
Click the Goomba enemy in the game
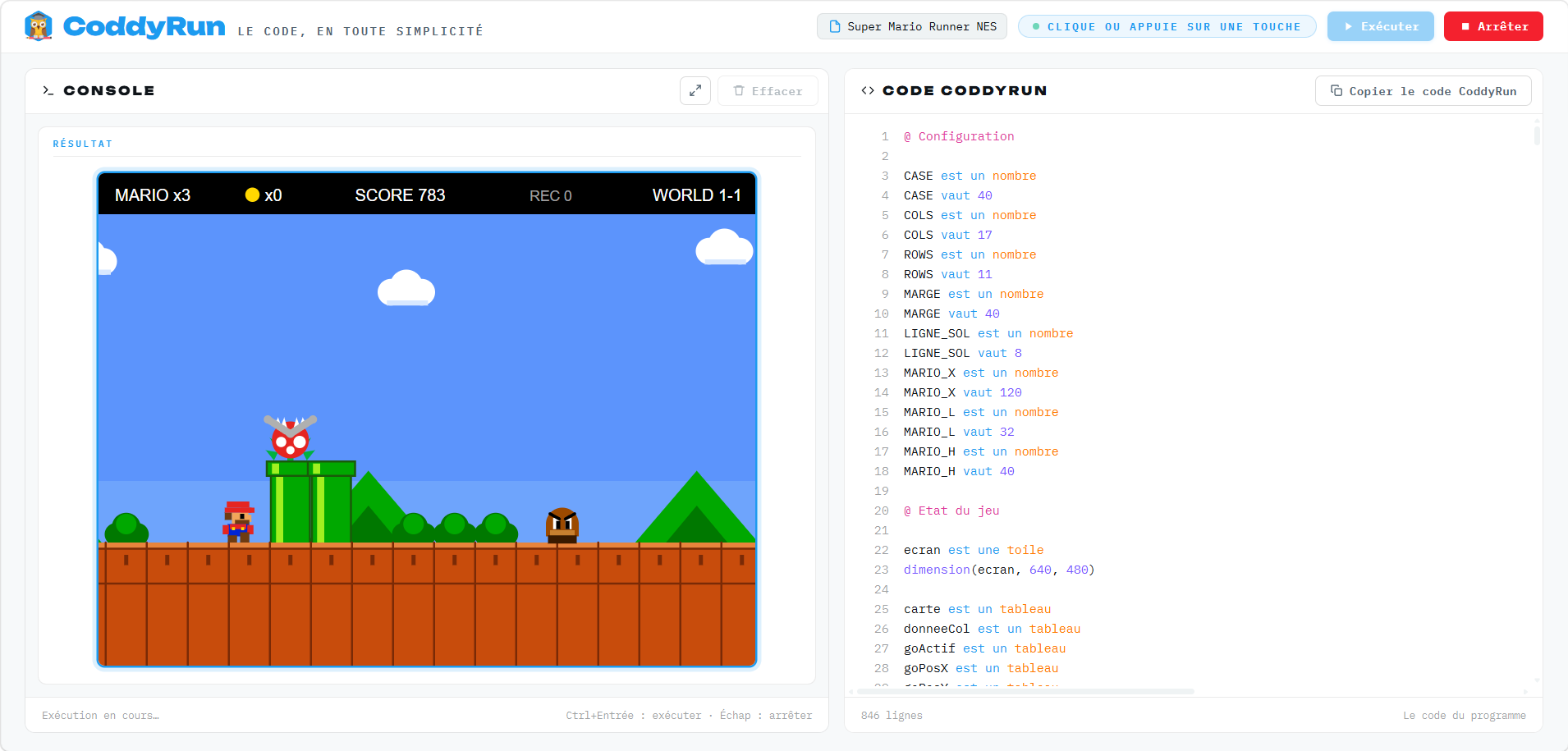pos(562,524)
